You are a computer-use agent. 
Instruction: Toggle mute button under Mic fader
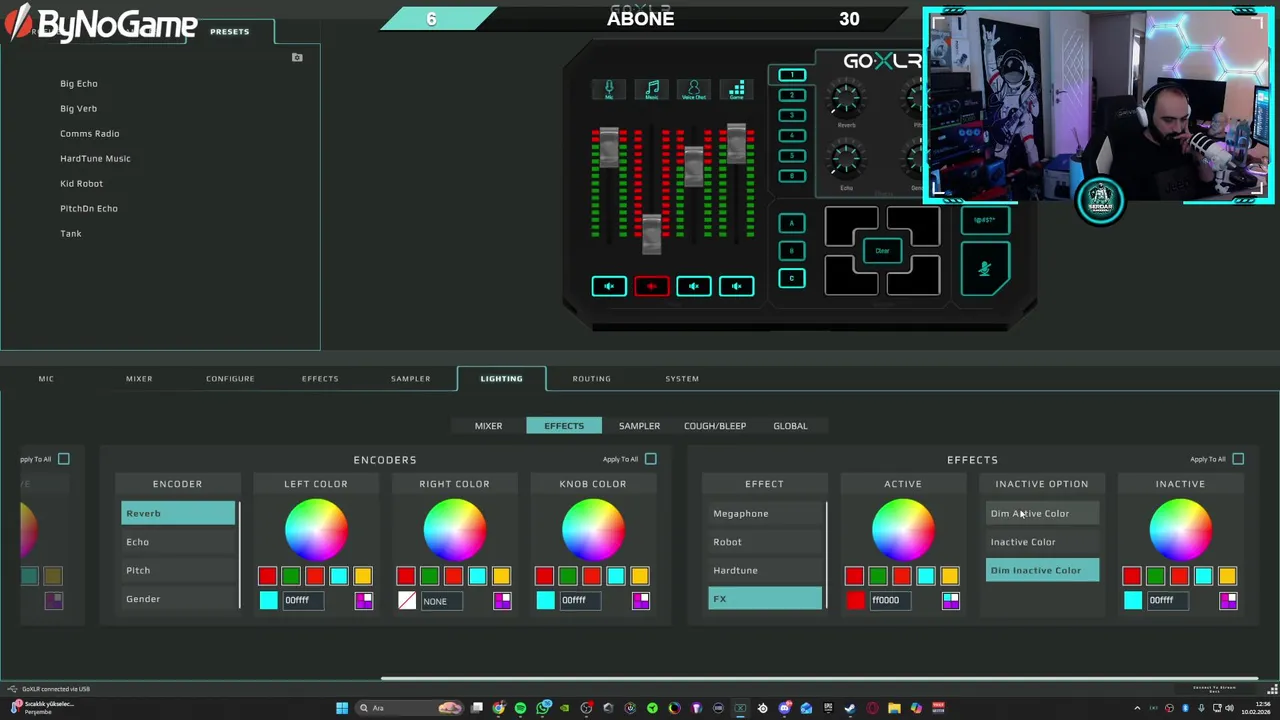609,287
